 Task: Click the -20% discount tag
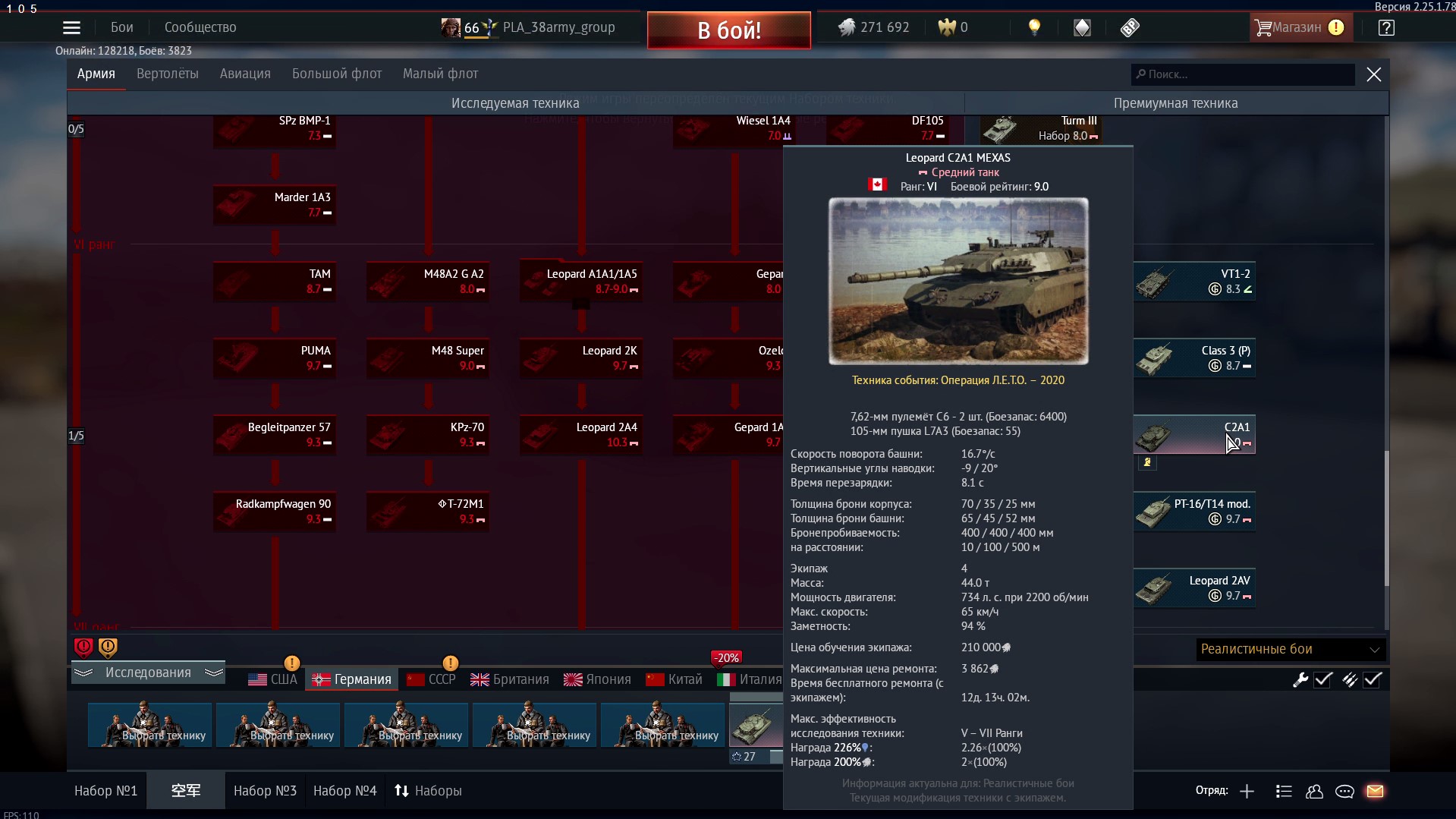(727, 658)
